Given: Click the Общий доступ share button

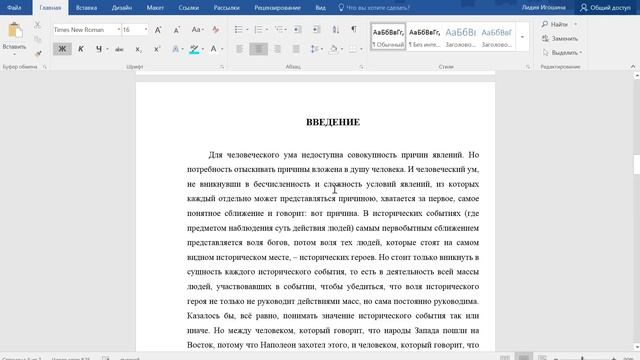Looking at the screenshot, I should pyautogui.click(x=606, y=7).
